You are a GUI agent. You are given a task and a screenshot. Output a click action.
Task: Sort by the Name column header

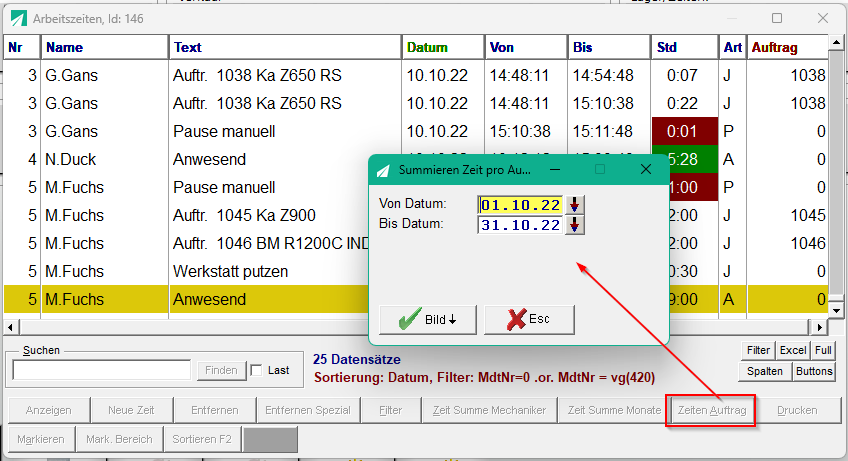coord(104,48)
